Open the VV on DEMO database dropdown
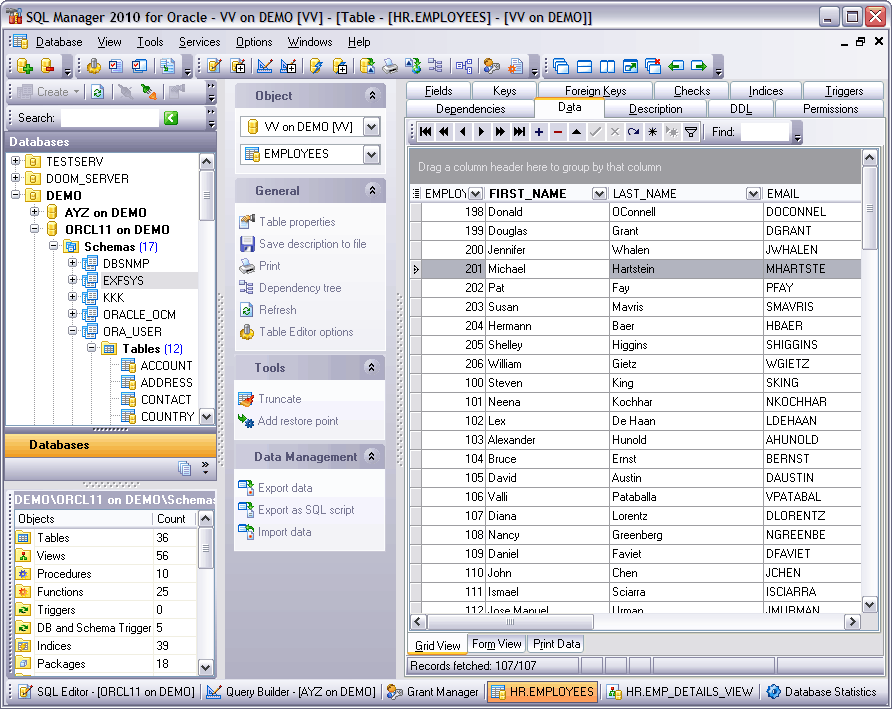The image size is (892, 709). [371, 127]
